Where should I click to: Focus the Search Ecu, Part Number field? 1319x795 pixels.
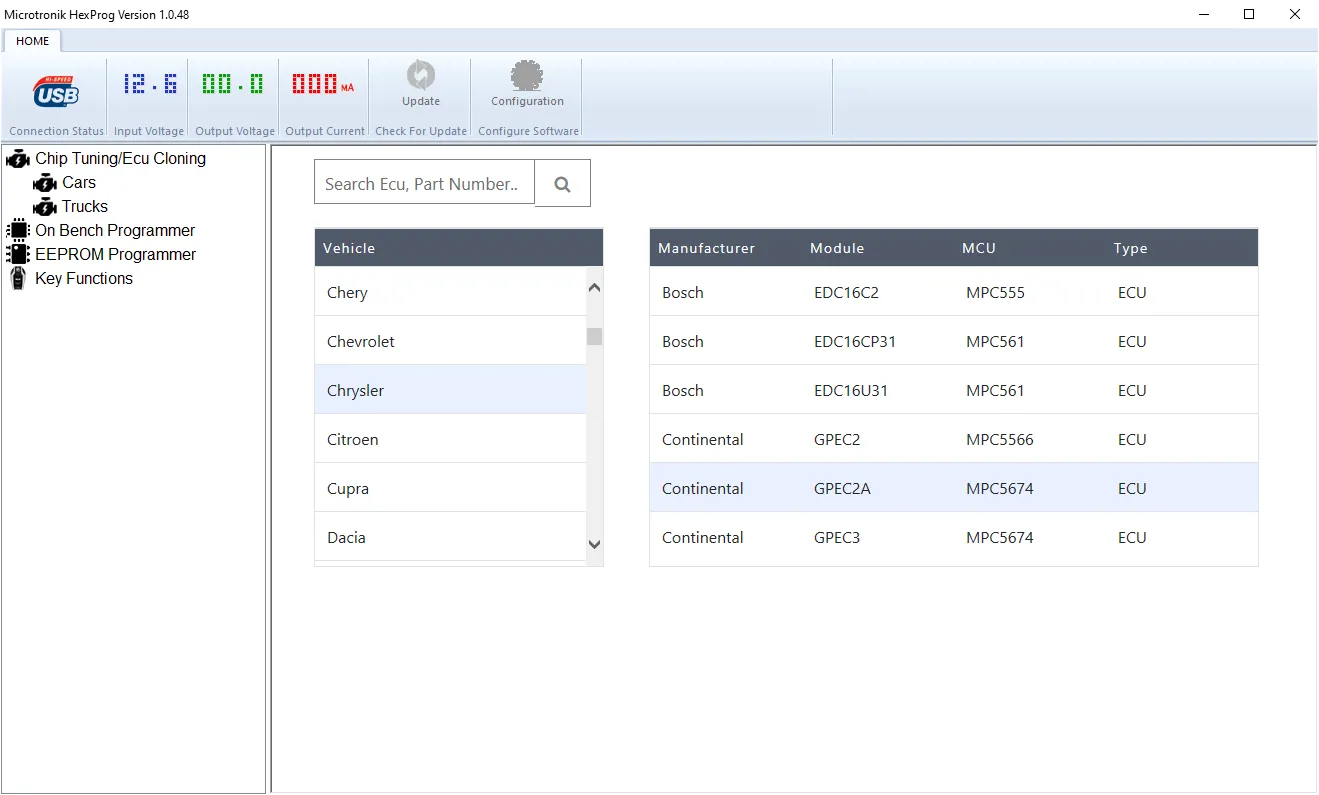pyautogui.click(x=424, y=183)
